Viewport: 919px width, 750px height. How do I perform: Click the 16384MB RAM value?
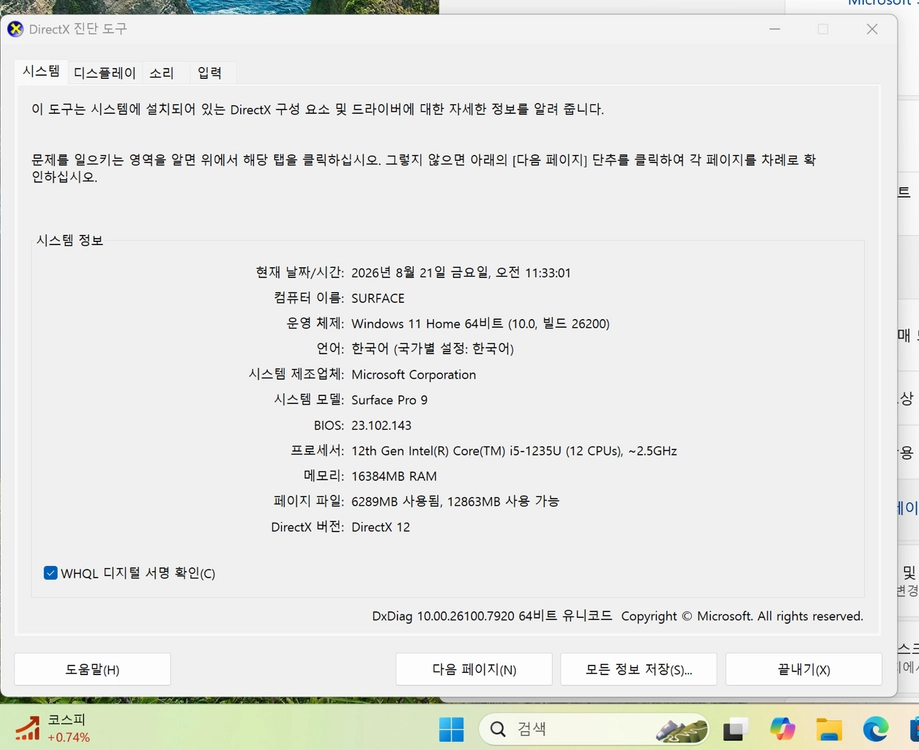(x=394, y=476)
